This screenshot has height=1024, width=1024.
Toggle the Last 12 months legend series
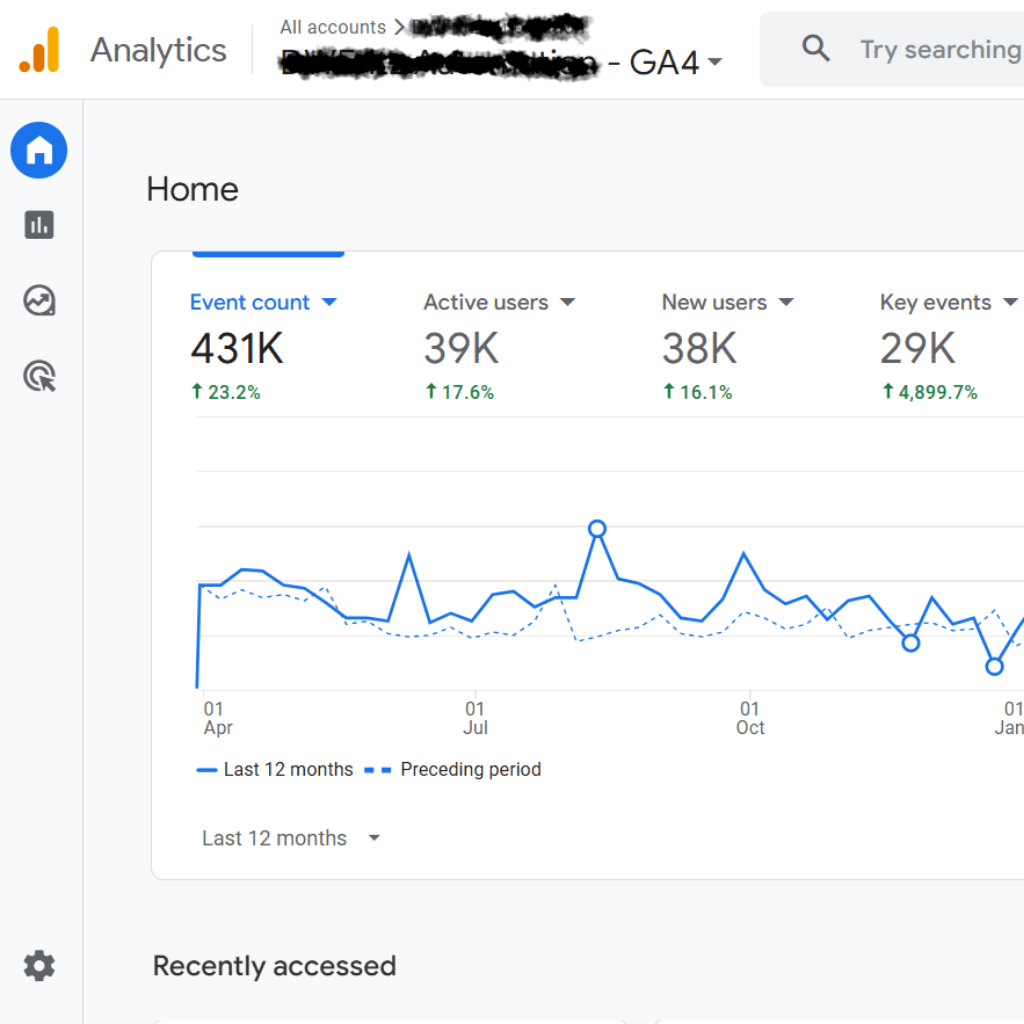tap(275, 769)
